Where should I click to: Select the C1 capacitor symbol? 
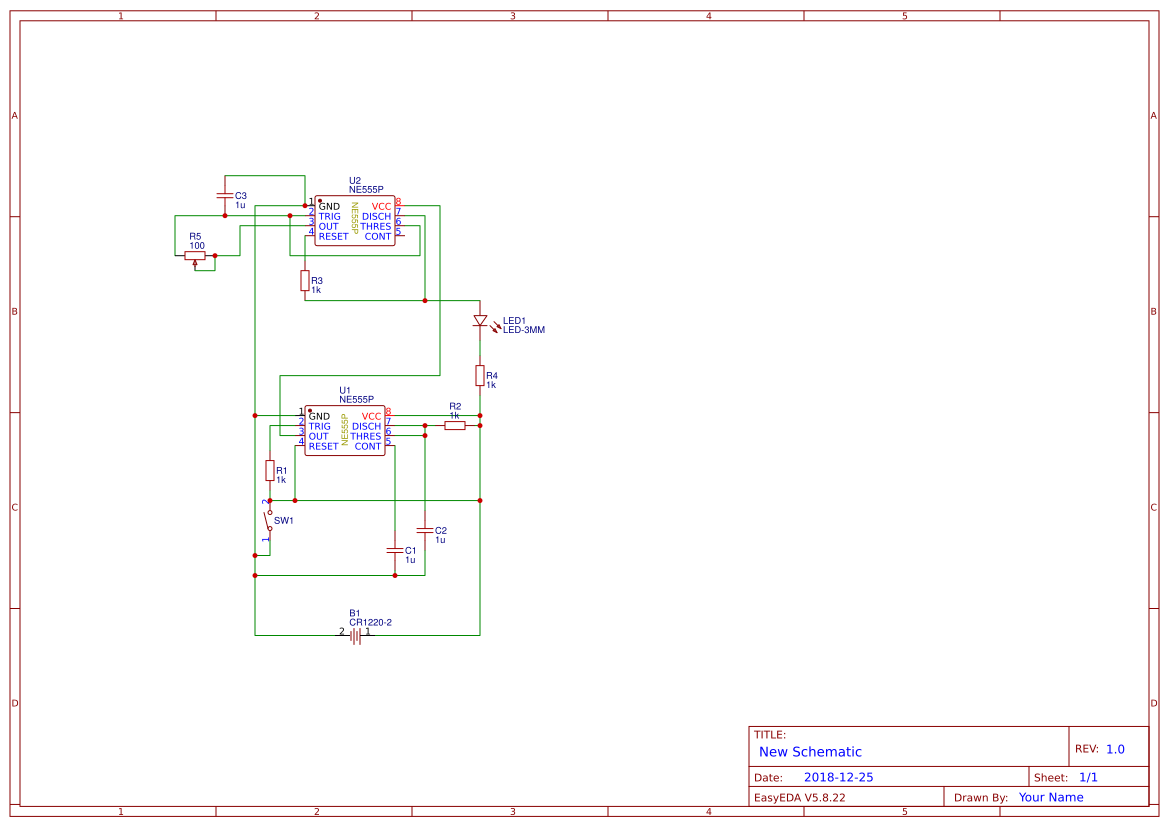(395, 550)
